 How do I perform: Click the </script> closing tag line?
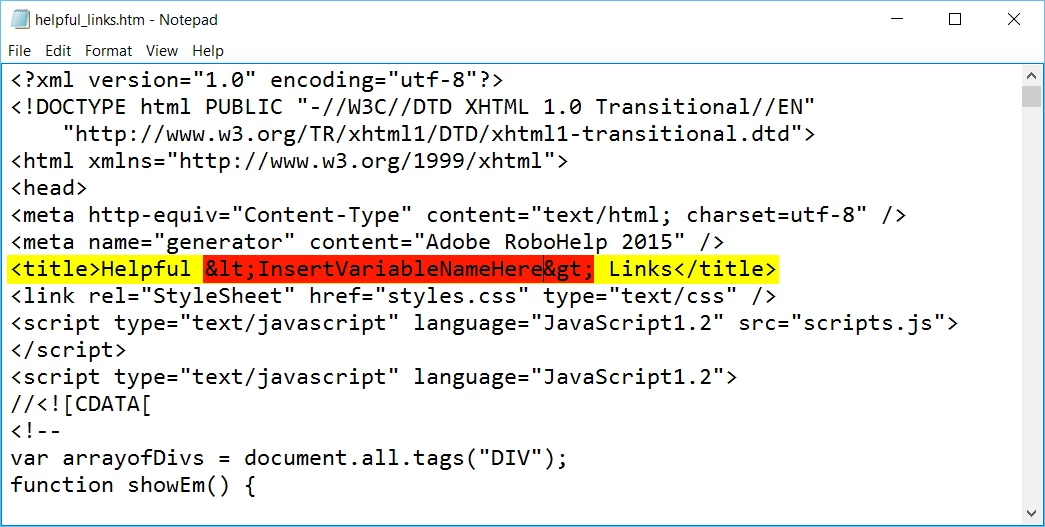(68, 350)
